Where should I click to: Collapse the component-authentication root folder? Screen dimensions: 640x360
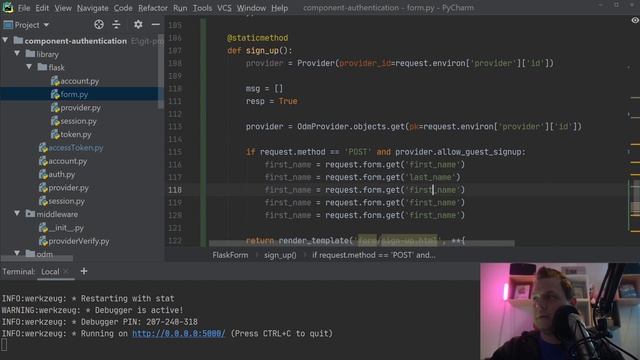pyautogui.click(x=5, y=40)
